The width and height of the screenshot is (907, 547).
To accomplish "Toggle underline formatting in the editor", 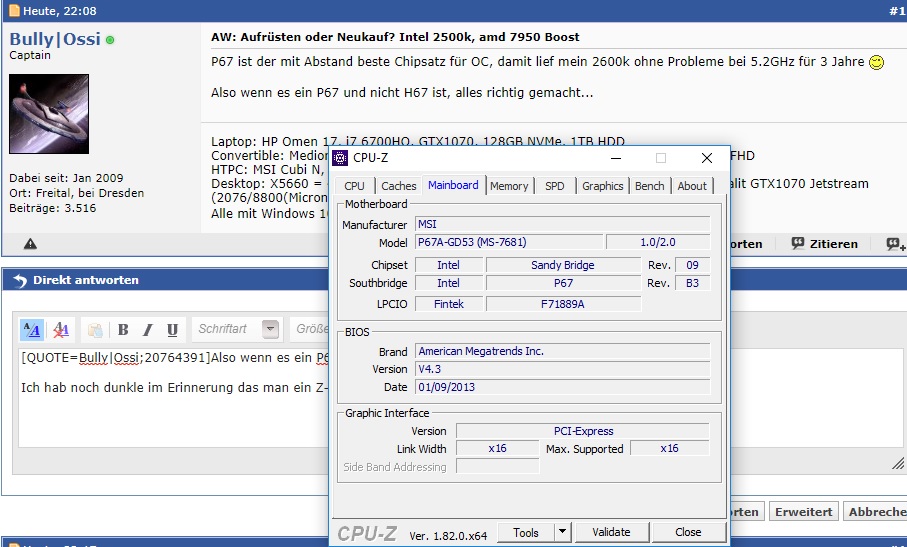I will point(172,330).
